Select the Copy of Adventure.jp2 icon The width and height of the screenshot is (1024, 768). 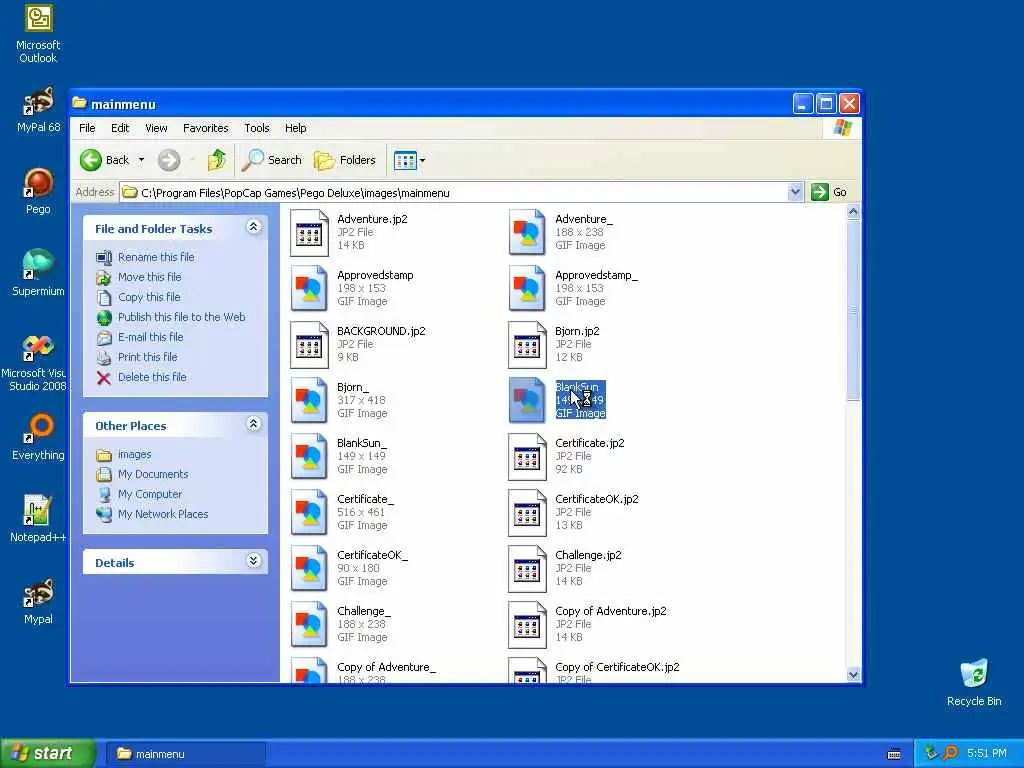click(527, 625)
